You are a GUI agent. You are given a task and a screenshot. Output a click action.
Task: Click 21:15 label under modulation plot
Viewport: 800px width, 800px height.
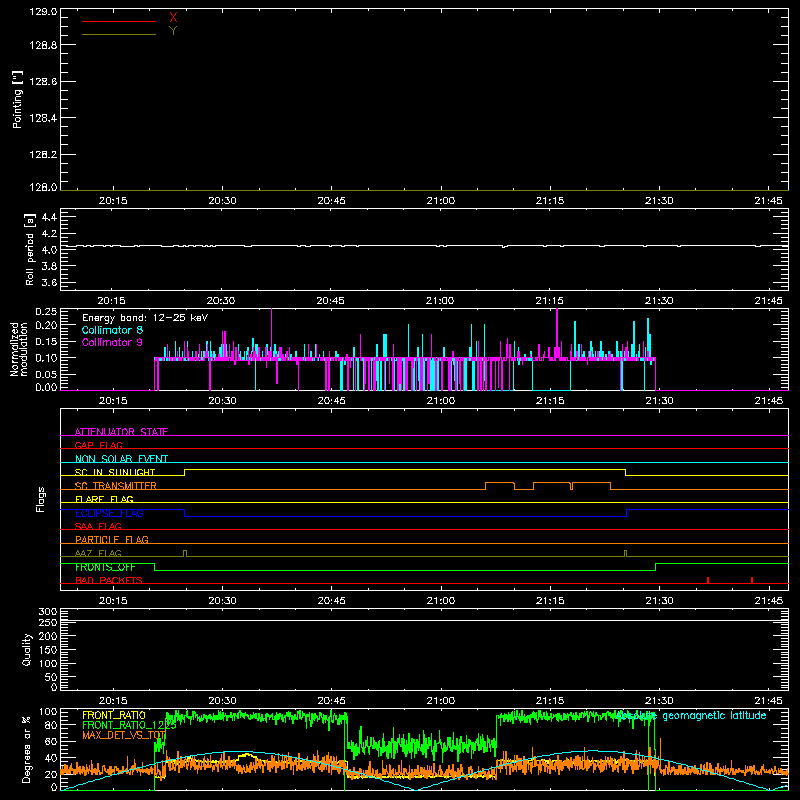pos(550,401)
